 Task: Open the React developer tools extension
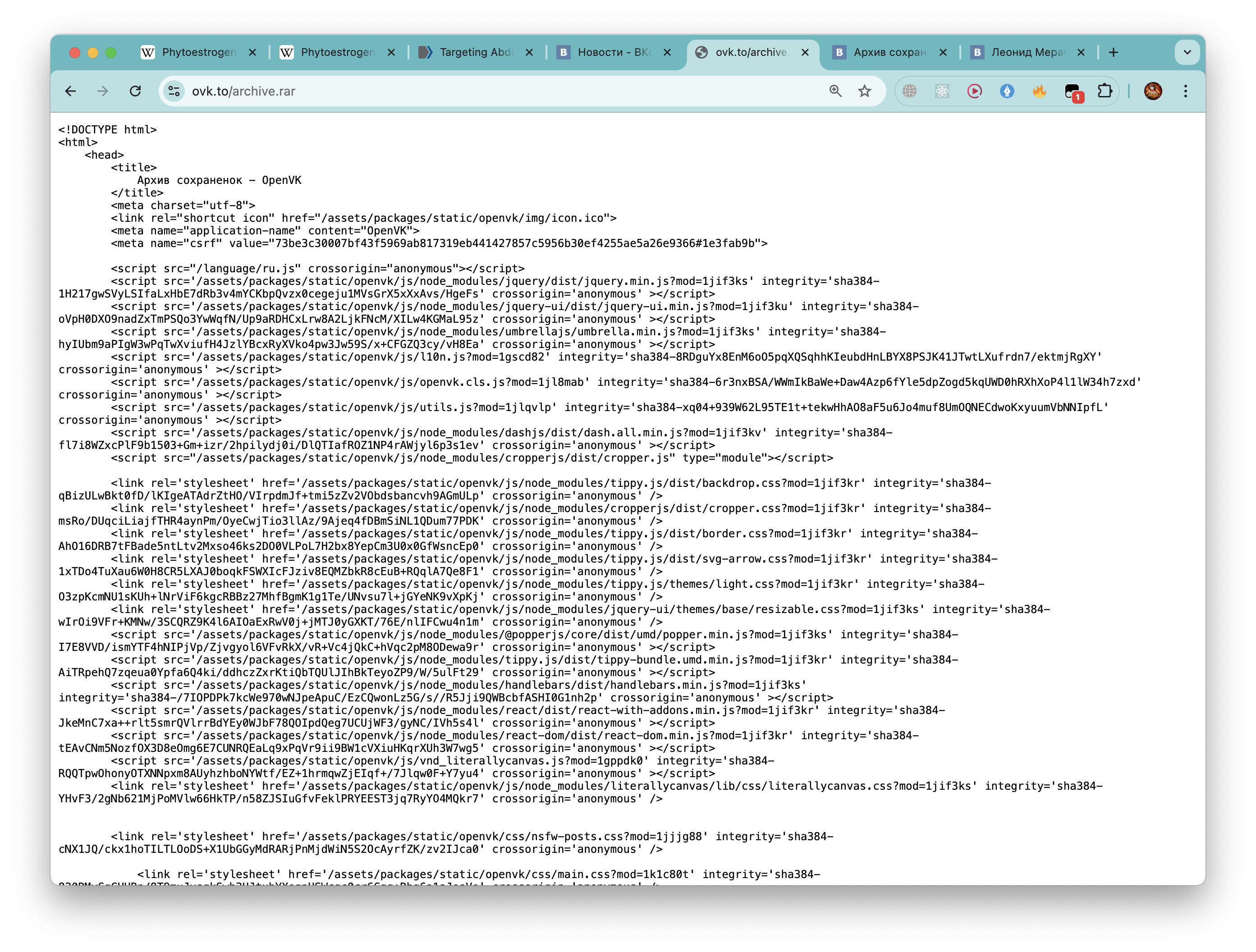pyautogui.click(x=942, y=92)
